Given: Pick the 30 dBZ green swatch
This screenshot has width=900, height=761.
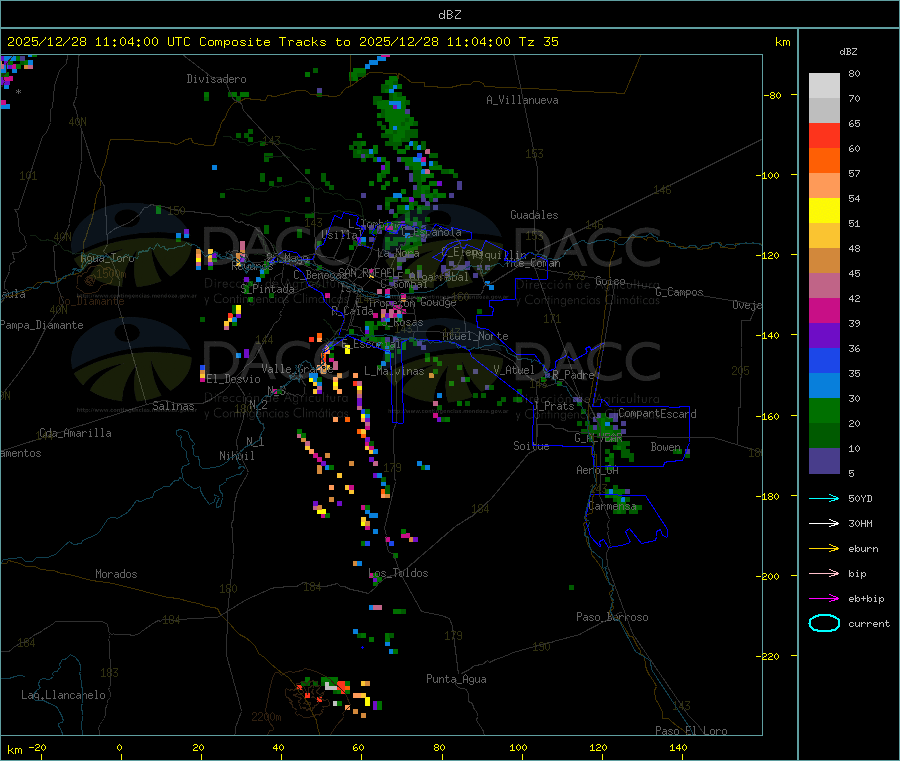Looking at the screenshot, I should point(824,410).
